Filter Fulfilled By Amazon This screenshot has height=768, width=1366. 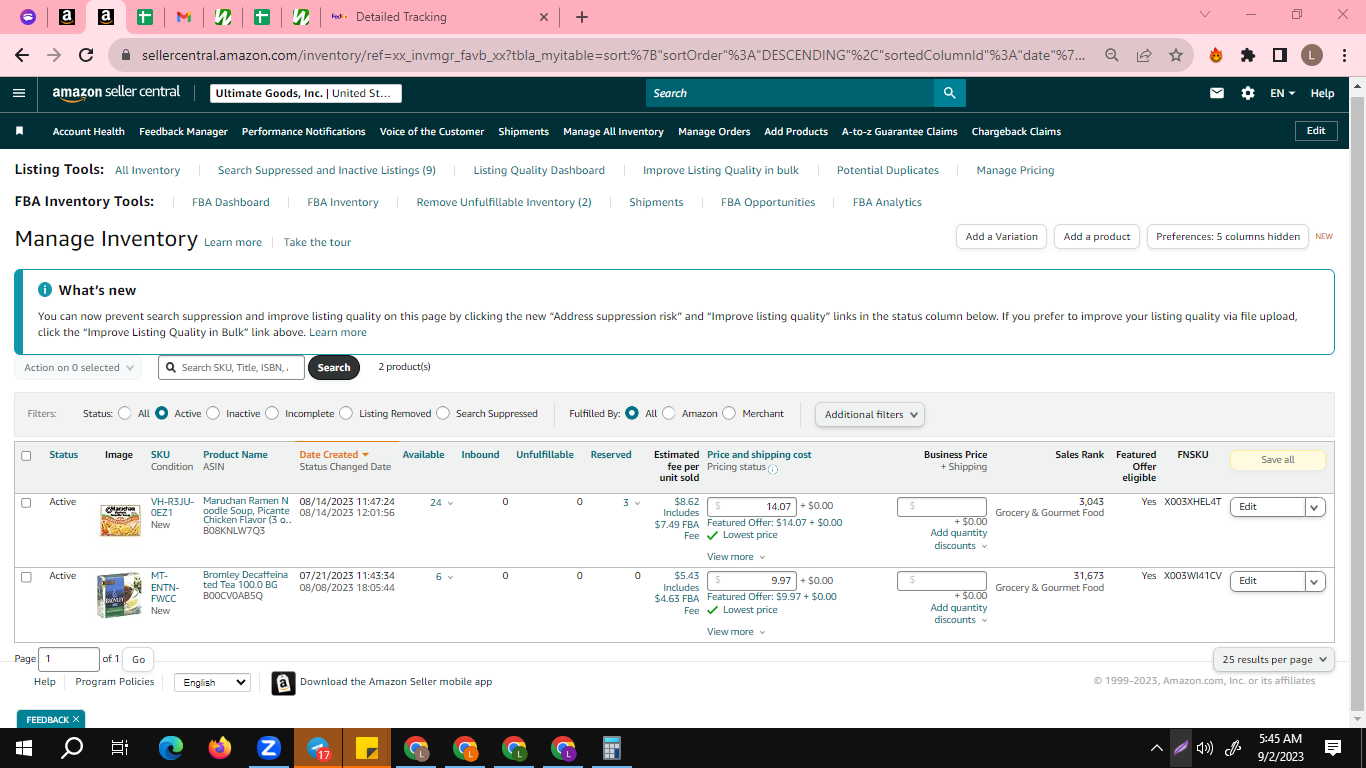[x=669, y=413]
